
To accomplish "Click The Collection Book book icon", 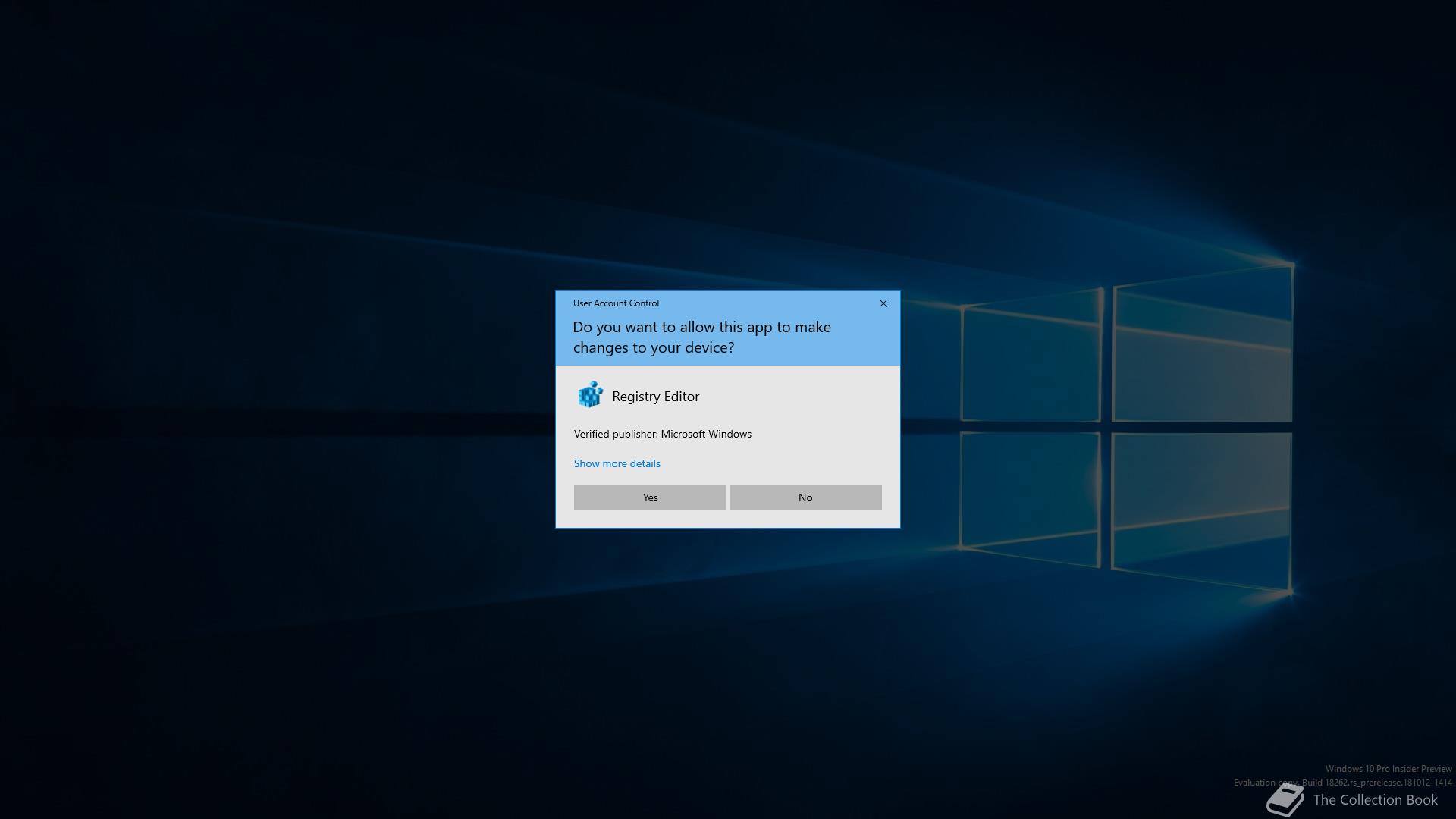I will pyautogui.click(x=1285, y=801).
